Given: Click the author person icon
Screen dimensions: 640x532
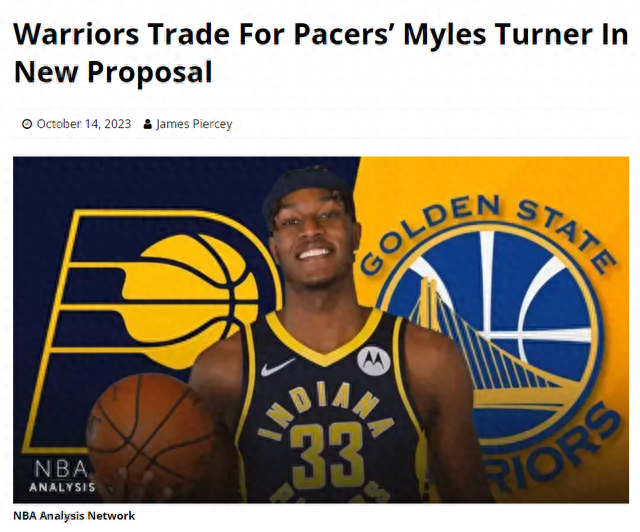Looking at the screenshot, I should click(148, 124).
